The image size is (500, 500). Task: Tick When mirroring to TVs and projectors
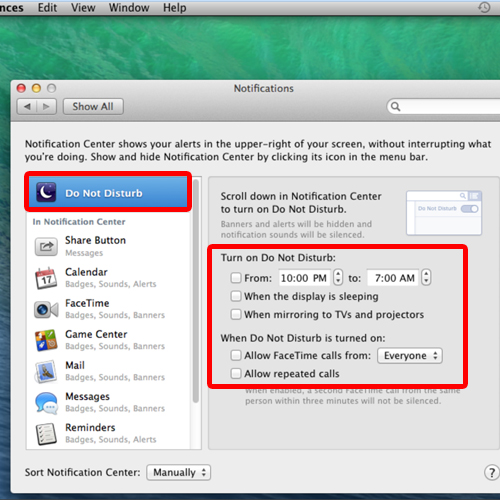(x=236, y=314)
